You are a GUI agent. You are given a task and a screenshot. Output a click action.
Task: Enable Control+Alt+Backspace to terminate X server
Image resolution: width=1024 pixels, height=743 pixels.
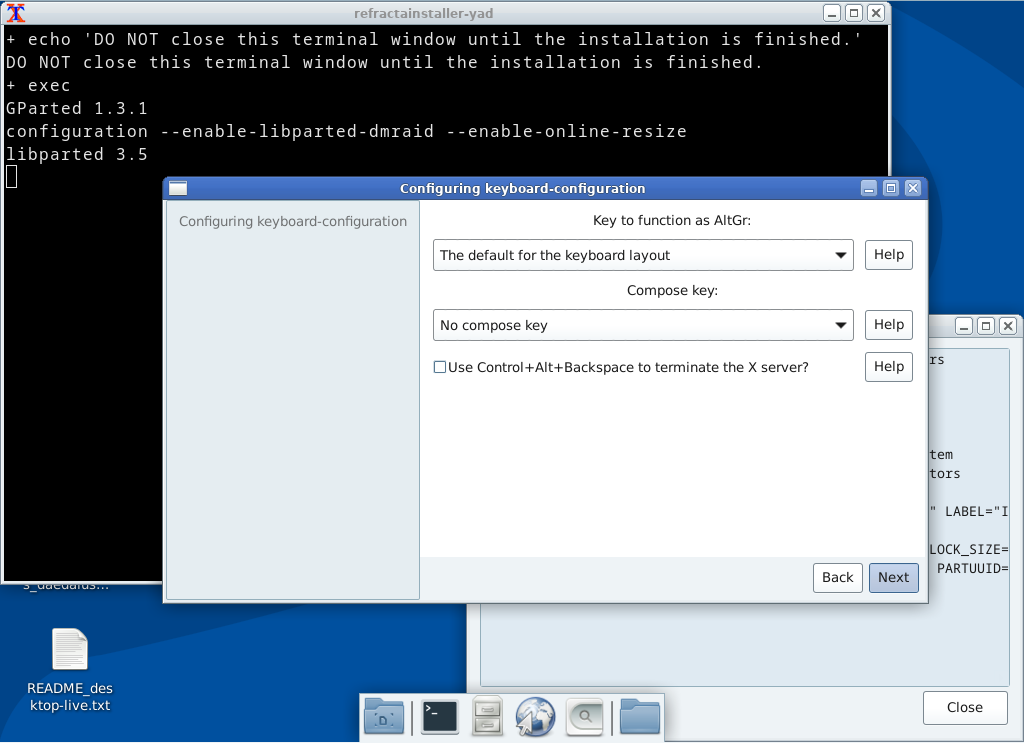click(x=439, y=367)
